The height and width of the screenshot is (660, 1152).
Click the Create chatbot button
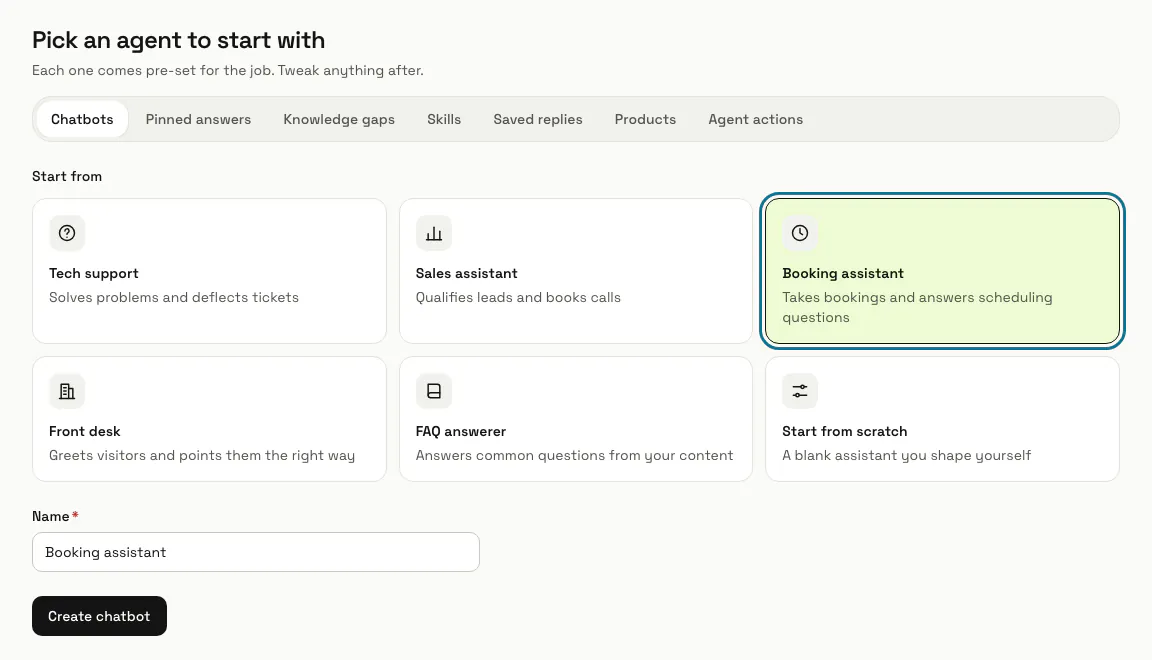click(x=99, y=616)
